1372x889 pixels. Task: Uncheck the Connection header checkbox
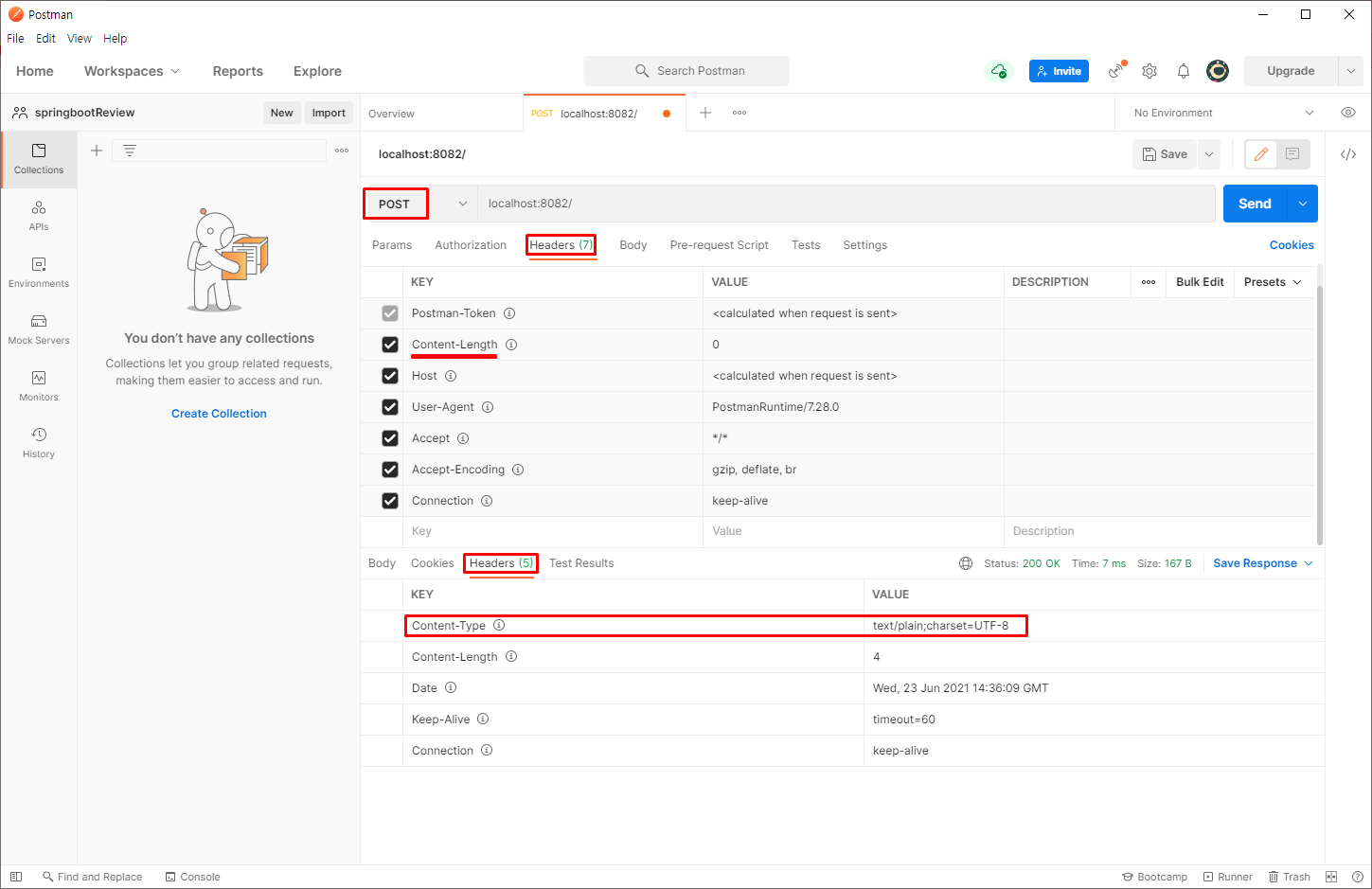coord(390,501)
